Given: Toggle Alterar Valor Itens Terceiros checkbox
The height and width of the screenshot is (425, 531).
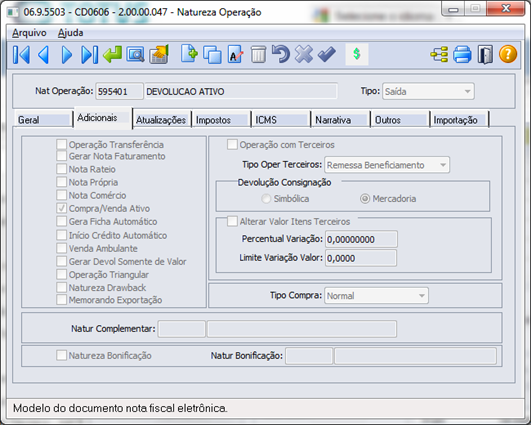Looking at the screenshot, I should pyautogui.click(x=232, y=221).
